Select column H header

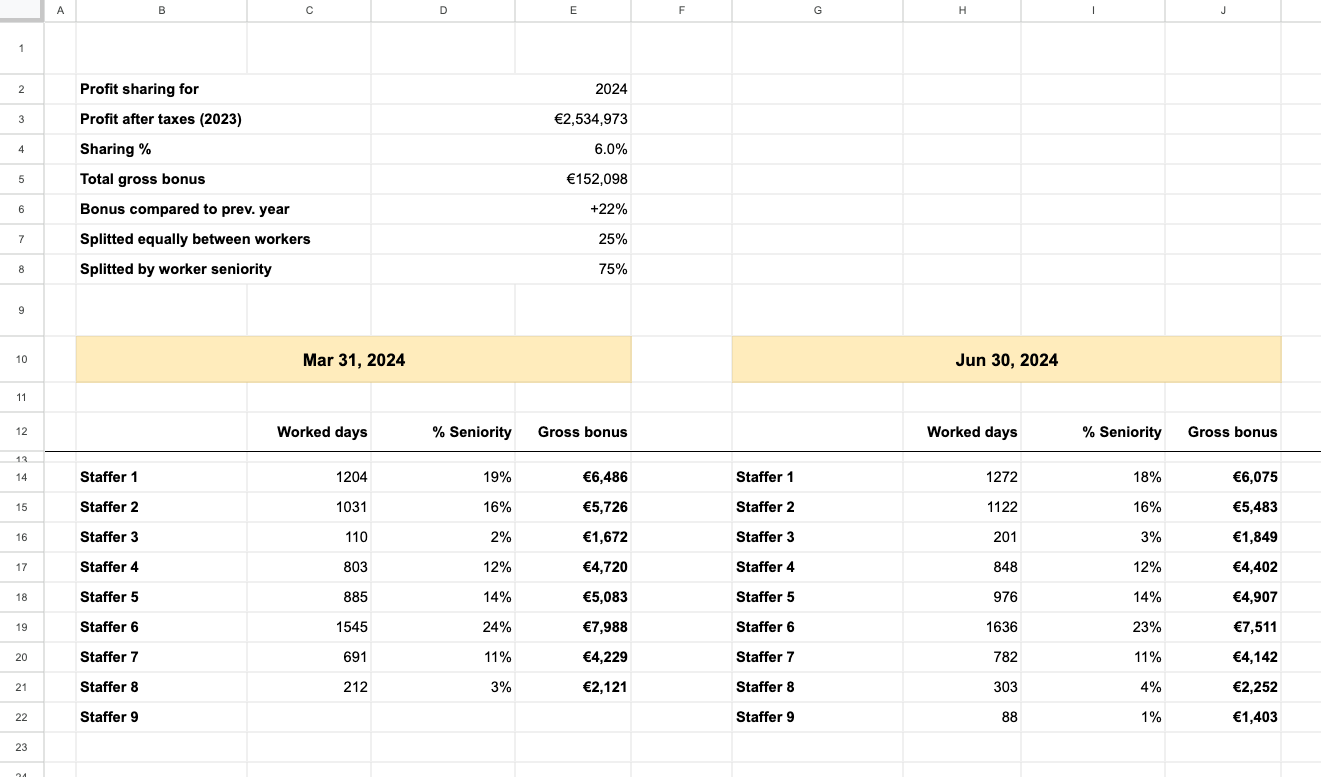(962, 10)
